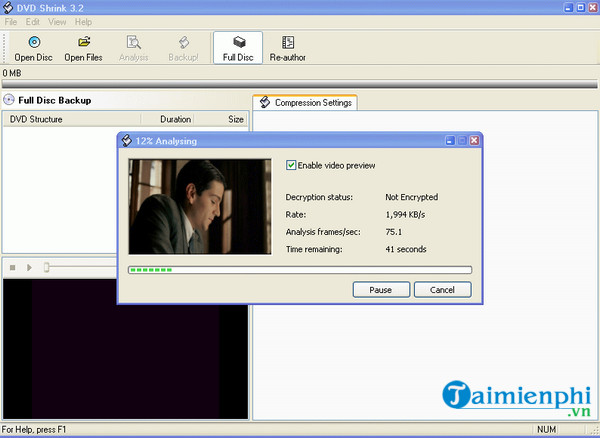Click the Open Disc toolbar icon
Image resolution: width=600 pixels, height=438 pixels.
[x=34, y=48]
